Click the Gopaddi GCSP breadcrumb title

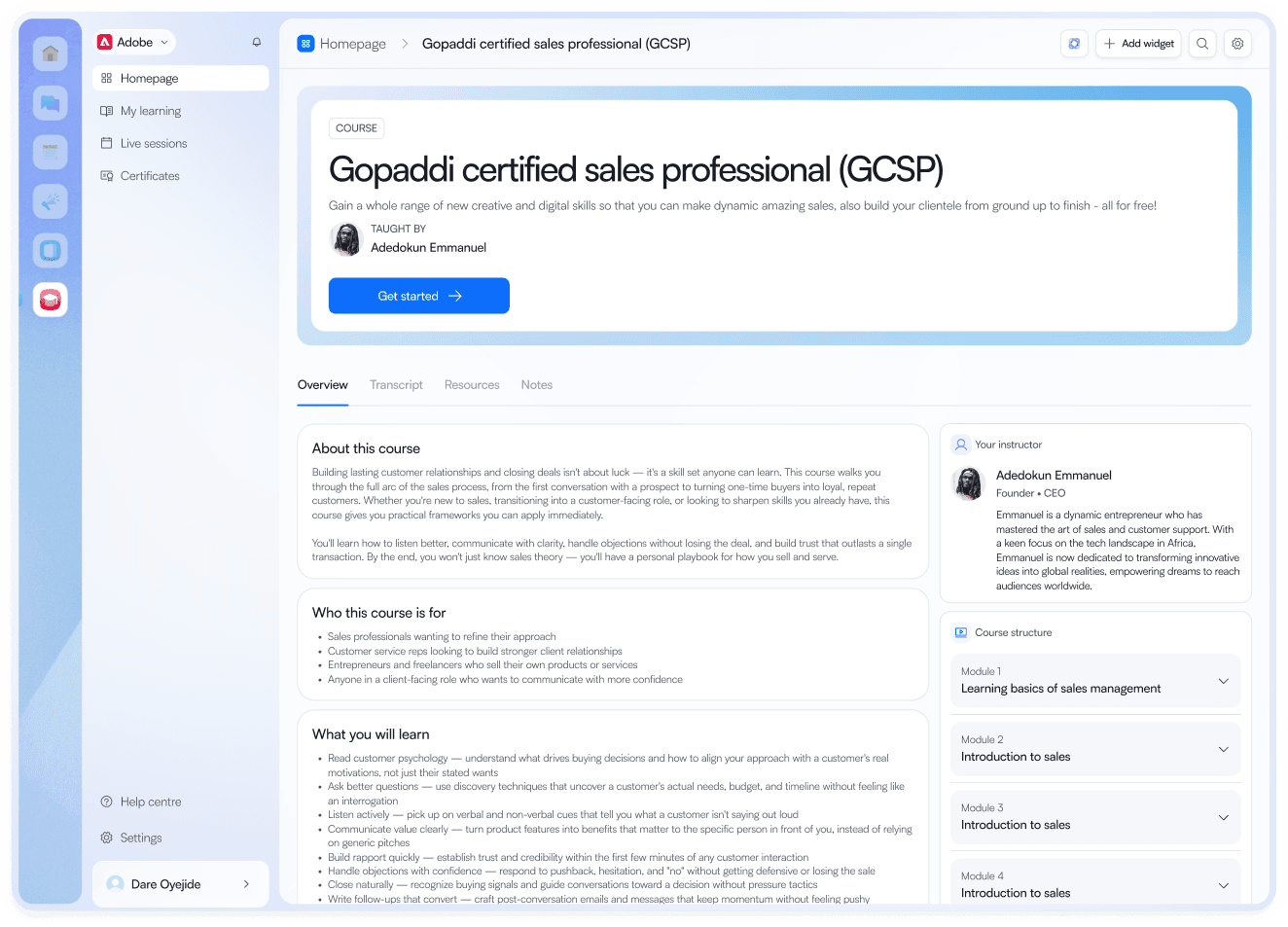(556, 44)
